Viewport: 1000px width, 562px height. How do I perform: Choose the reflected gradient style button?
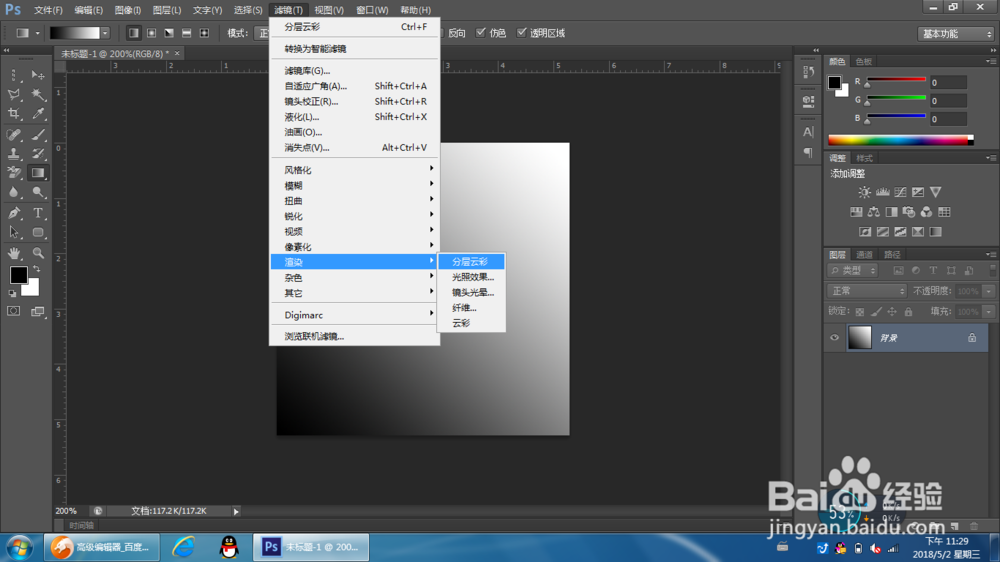(x=186, y=33)
